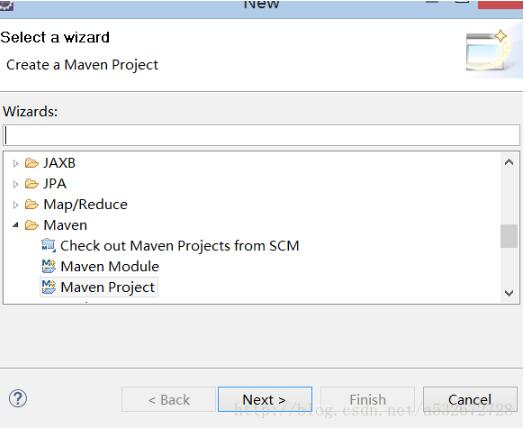Expand the Map/Reduce tree node
The image size is (524, 431).
point(15,205)
